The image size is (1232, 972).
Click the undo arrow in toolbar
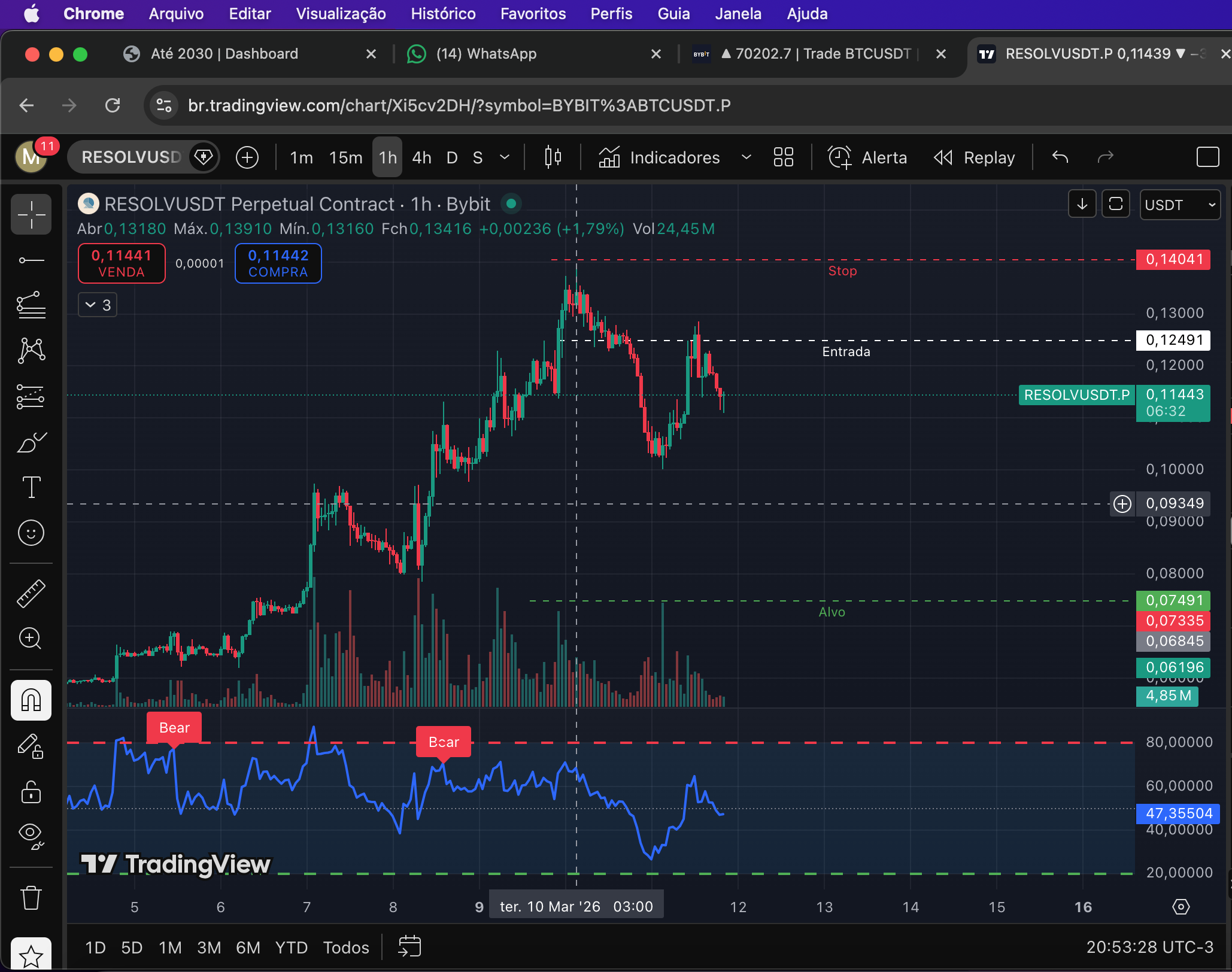1060,157
